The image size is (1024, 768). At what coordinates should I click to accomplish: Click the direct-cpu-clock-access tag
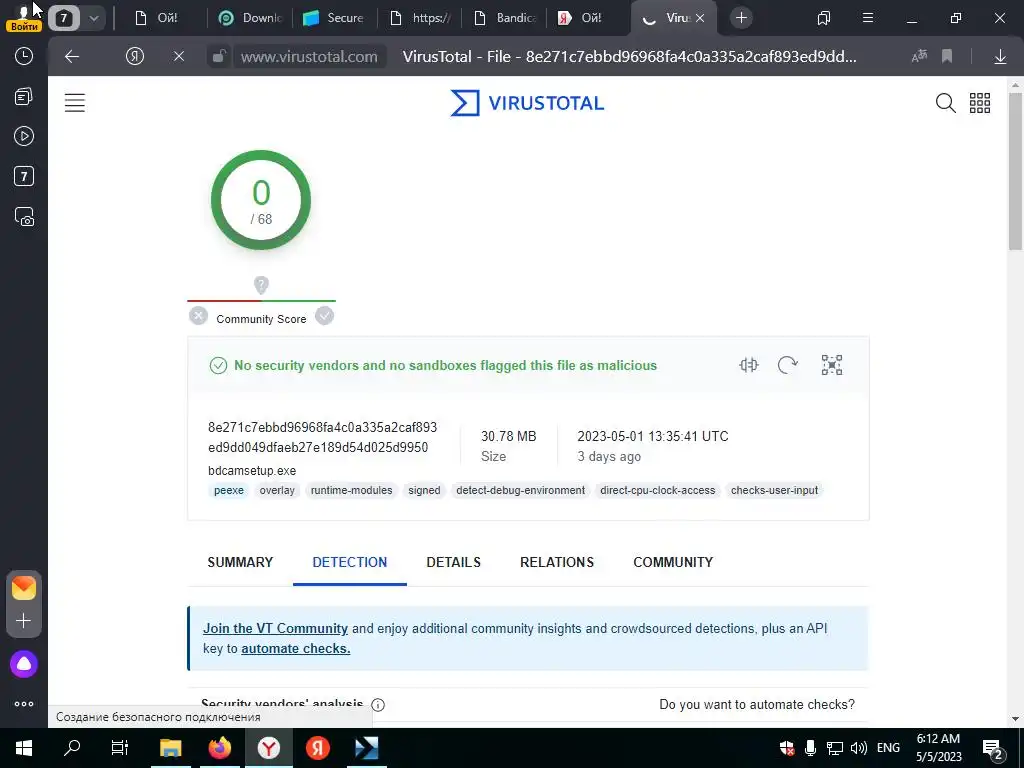pyautogui.click(x=658, y=490)
